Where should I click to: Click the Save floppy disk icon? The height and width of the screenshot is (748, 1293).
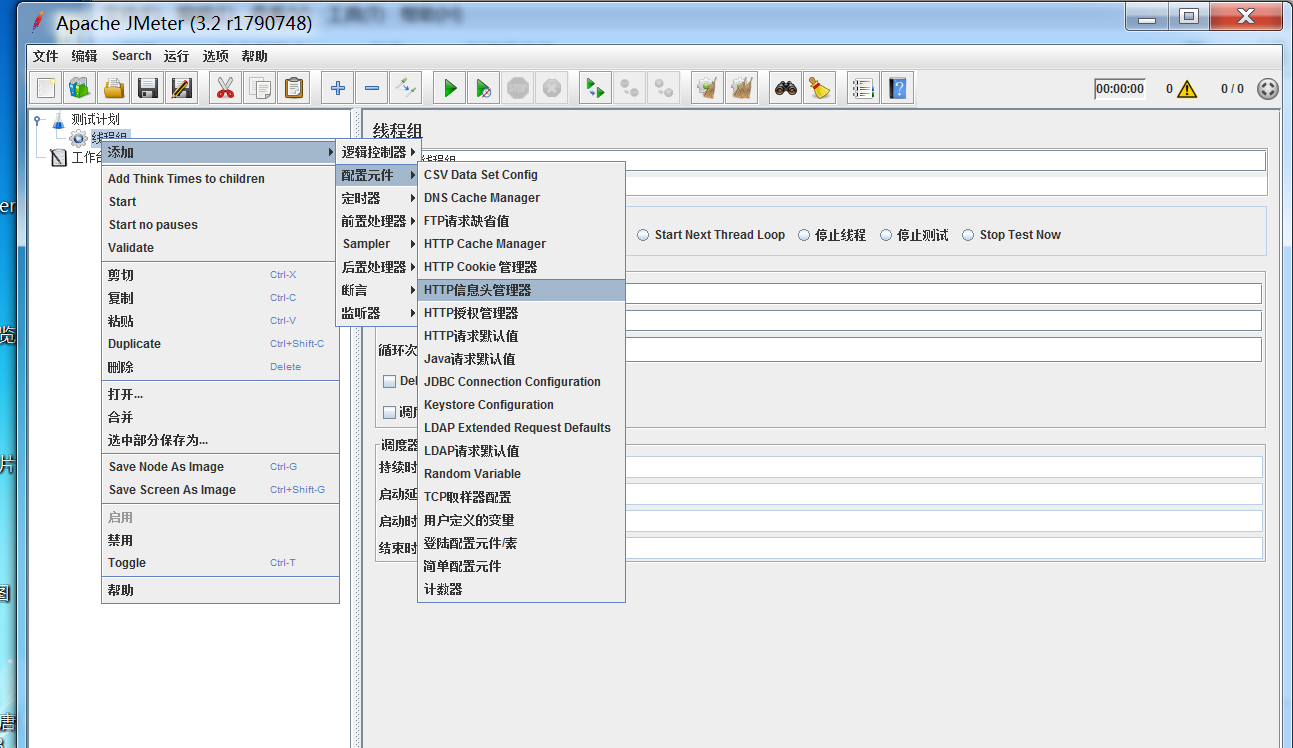[148, 88]
